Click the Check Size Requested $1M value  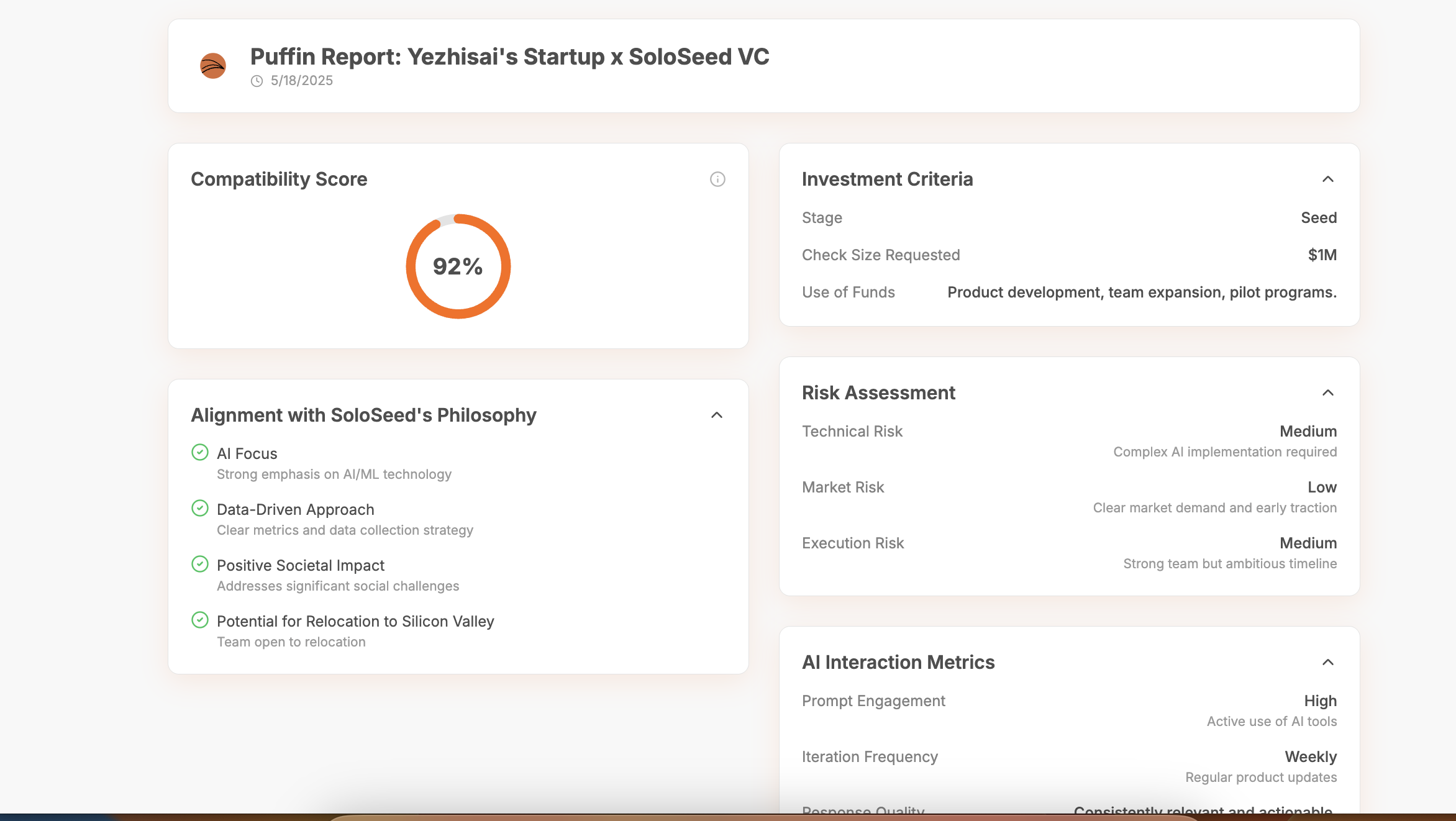coord(1322,255)
